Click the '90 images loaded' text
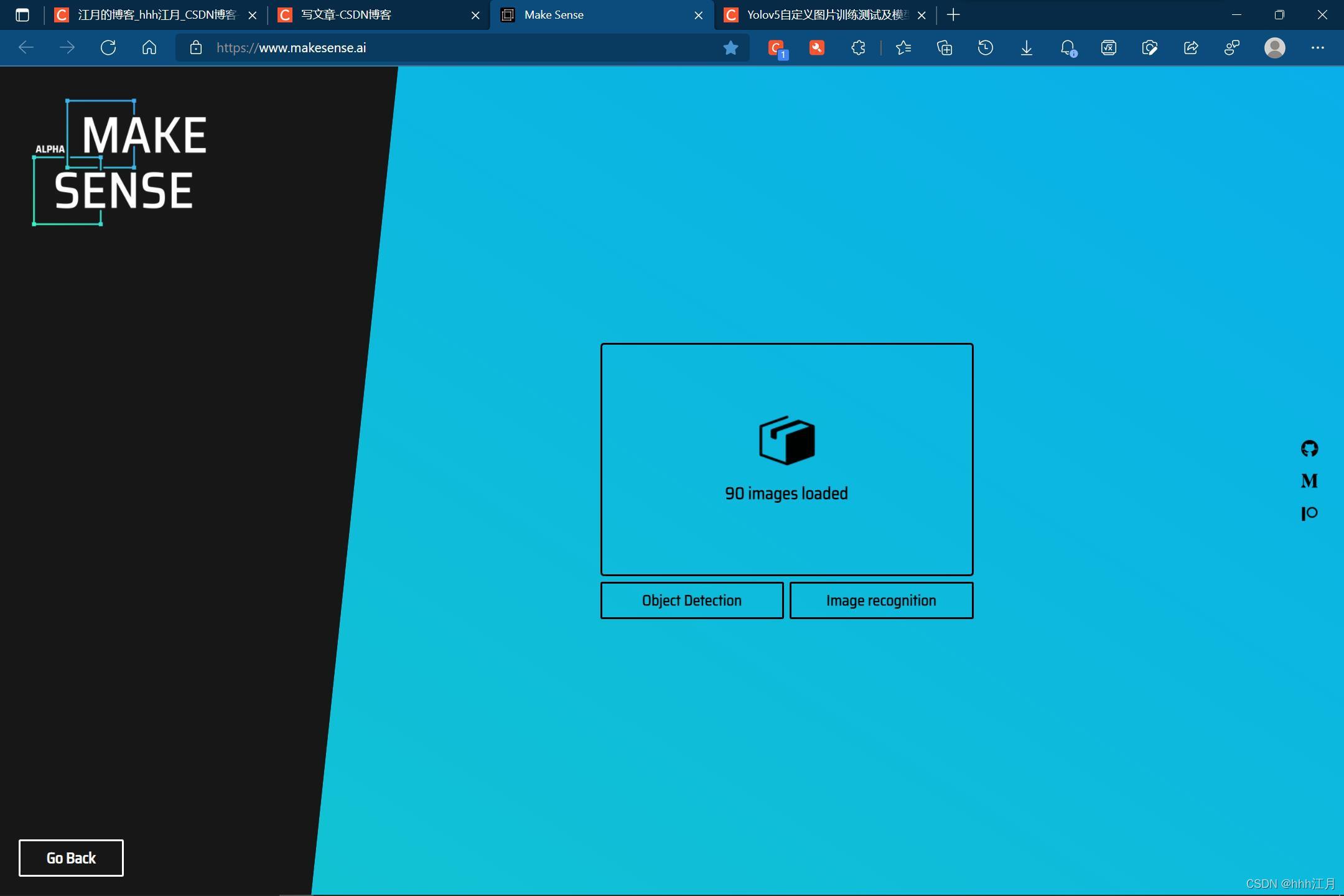1344x896 pixels. tap(786, 493)
